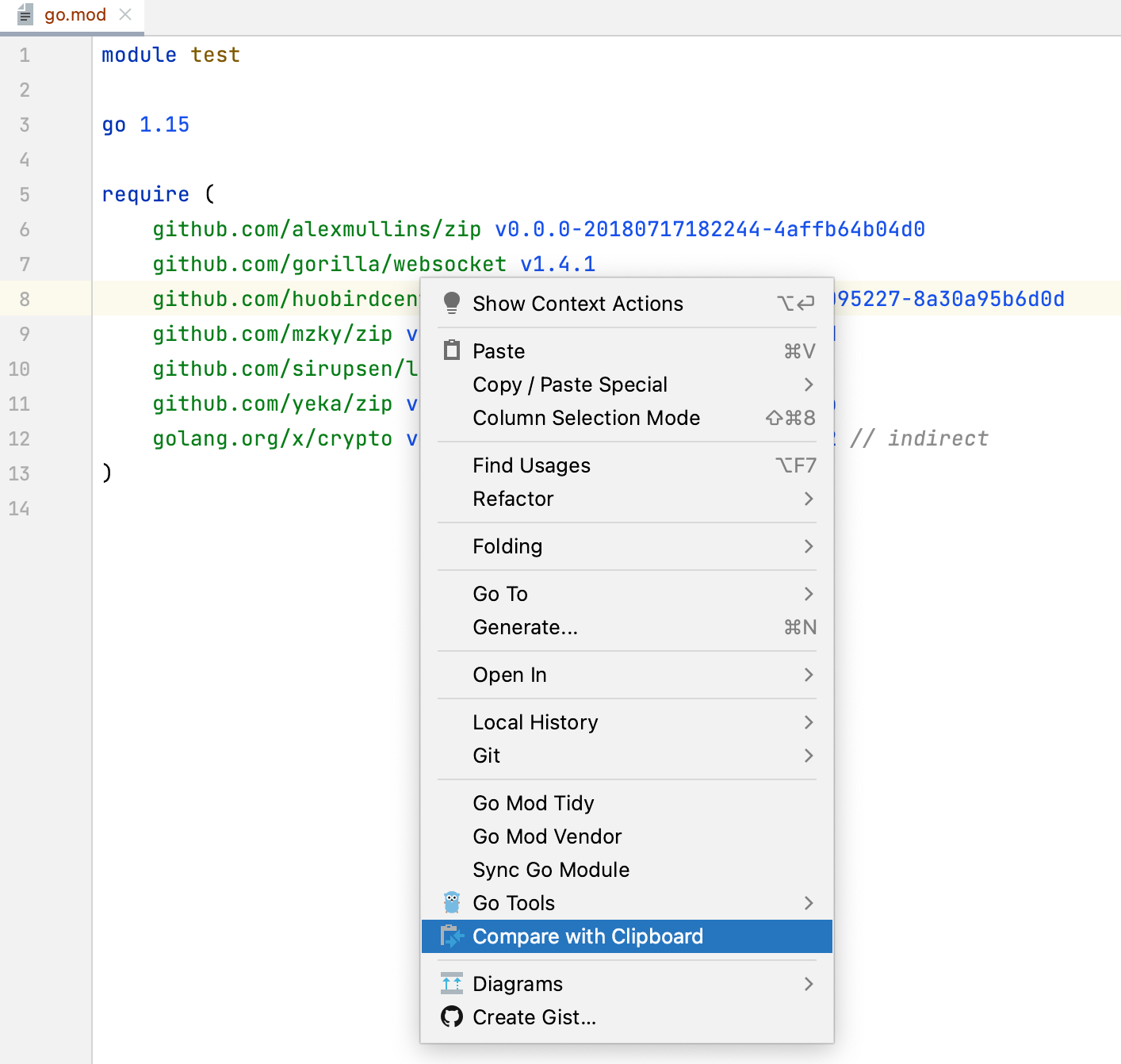The height and width of the screenshot is (1064, 1121).
Task: Click the closing parenthesis on line 13
Action: (107, 473)
